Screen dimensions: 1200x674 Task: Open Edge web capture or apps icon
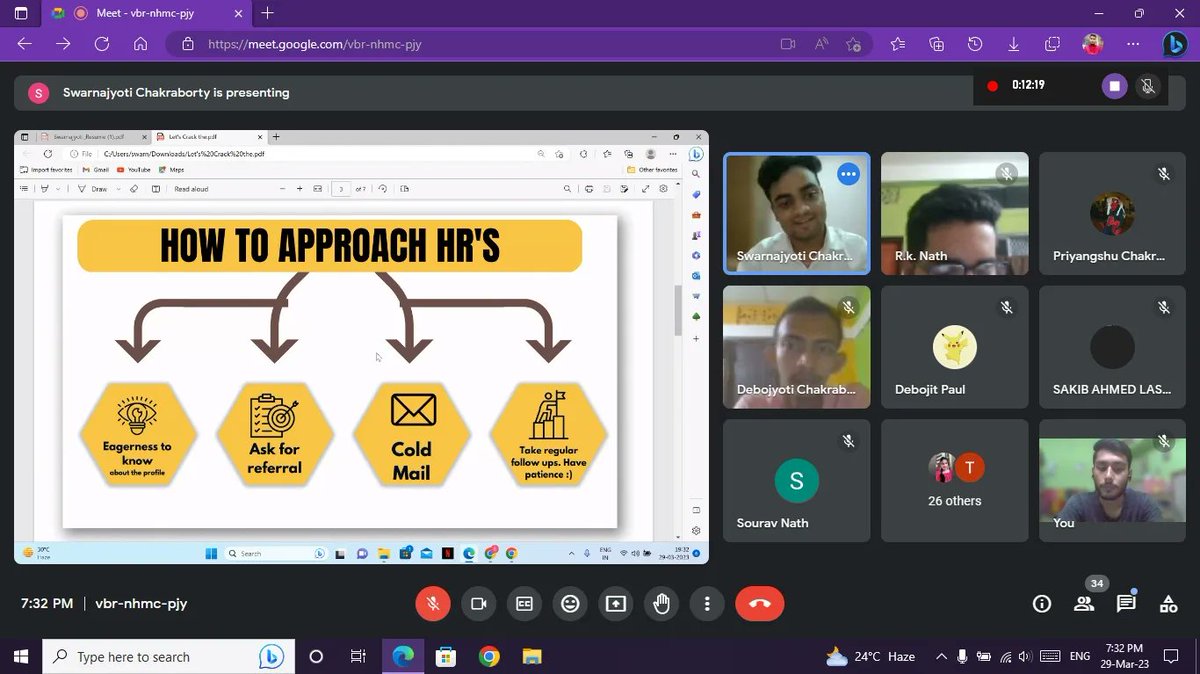[x=1052, y=44]
